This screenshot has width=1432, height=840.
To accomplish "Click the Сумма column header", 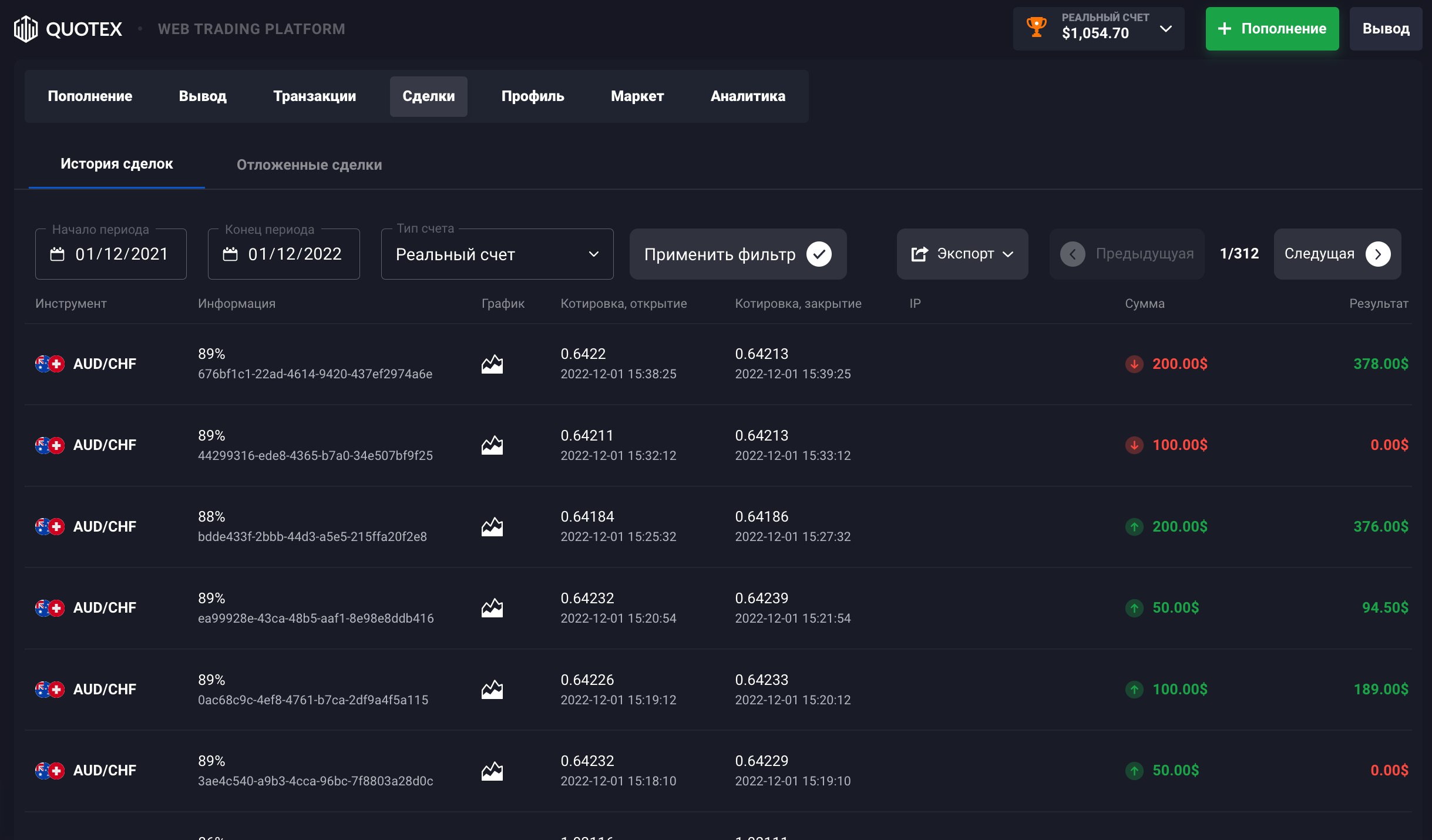I will [1145, 304].
